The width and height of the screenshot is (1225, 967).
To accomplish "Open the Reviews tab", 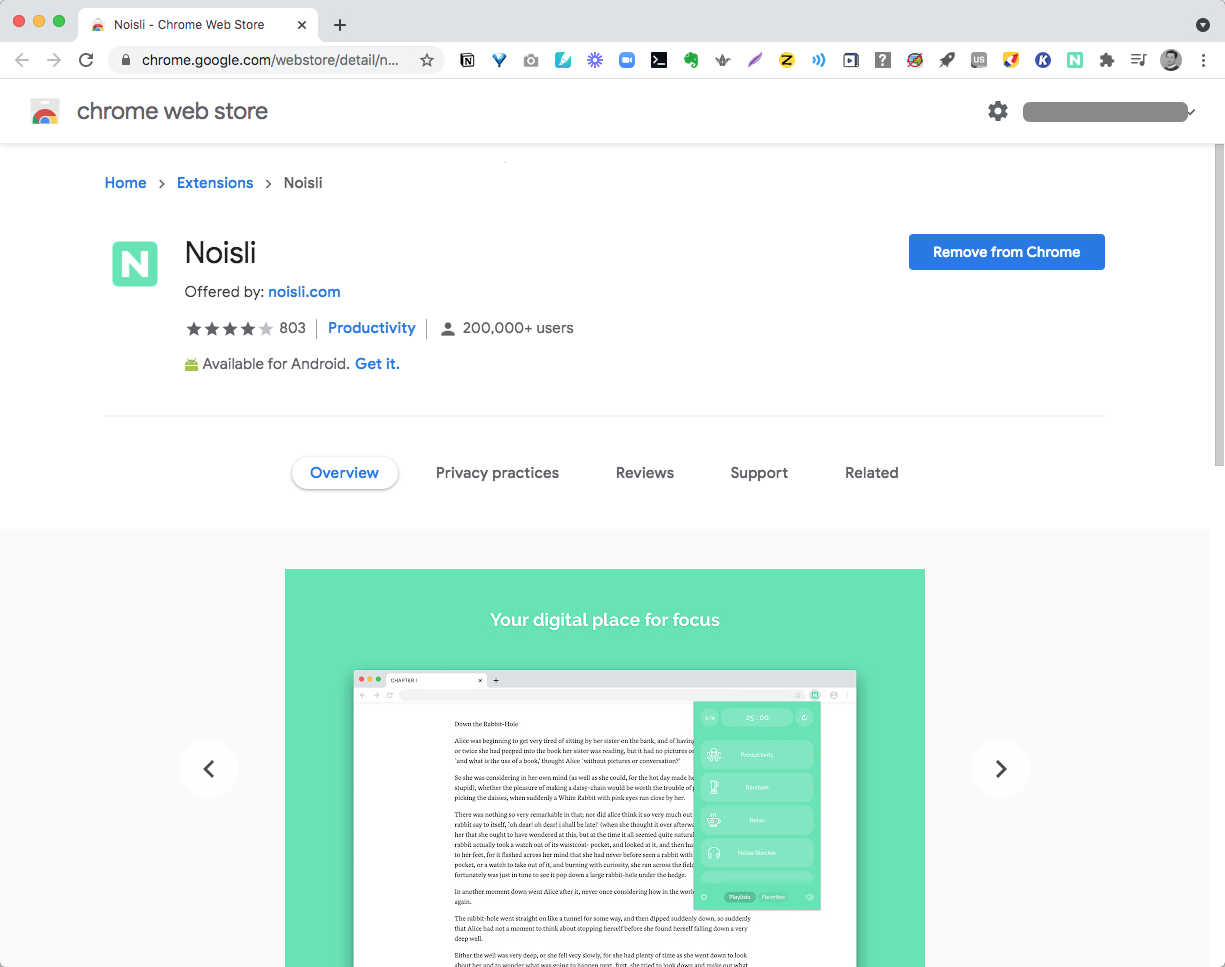I will click(645, 473).
